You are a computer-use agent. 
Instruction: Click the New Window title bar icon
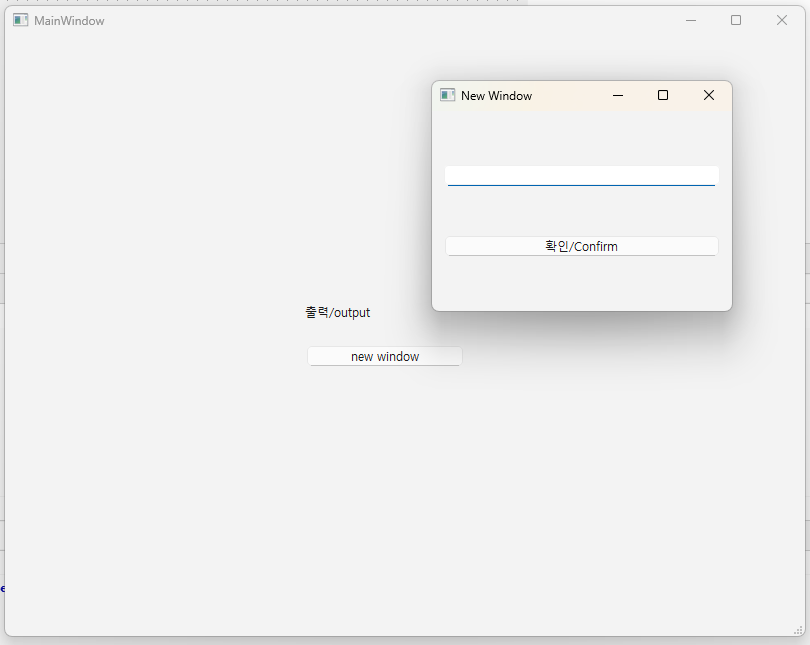point(447,95)
